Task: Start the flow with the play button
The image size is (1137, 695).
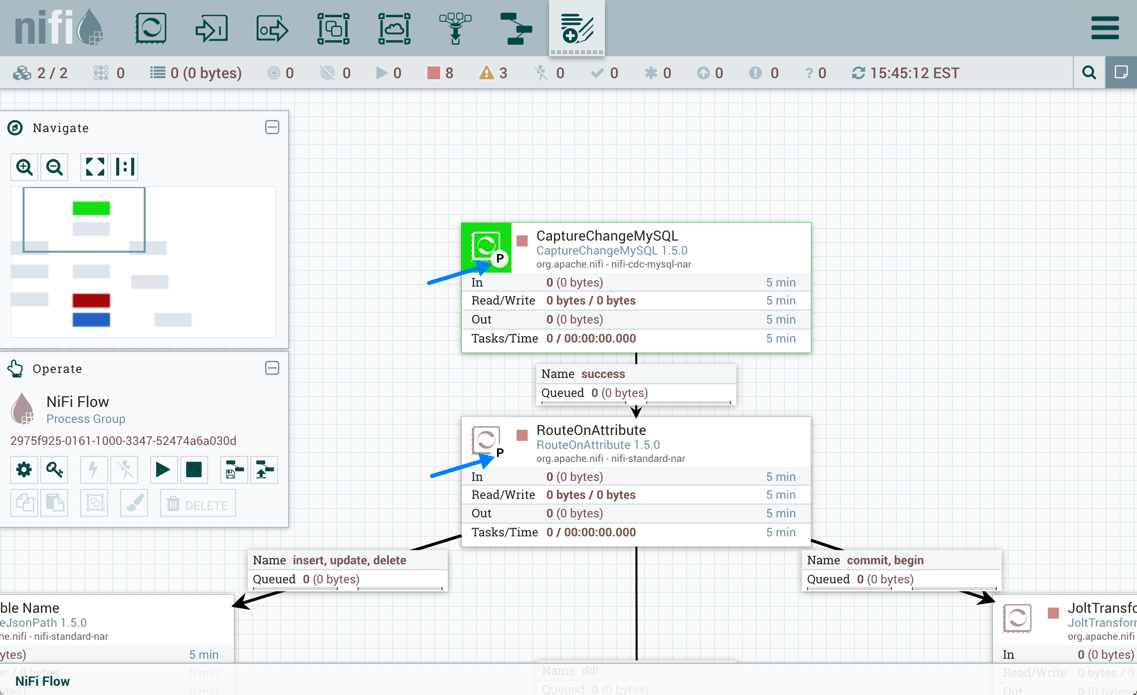Action: [162, 469]
